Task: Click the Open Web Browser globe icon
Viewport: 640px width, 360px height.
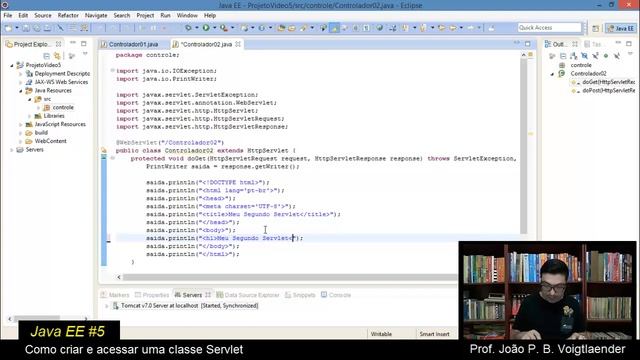Action: (x=380, y=28)
